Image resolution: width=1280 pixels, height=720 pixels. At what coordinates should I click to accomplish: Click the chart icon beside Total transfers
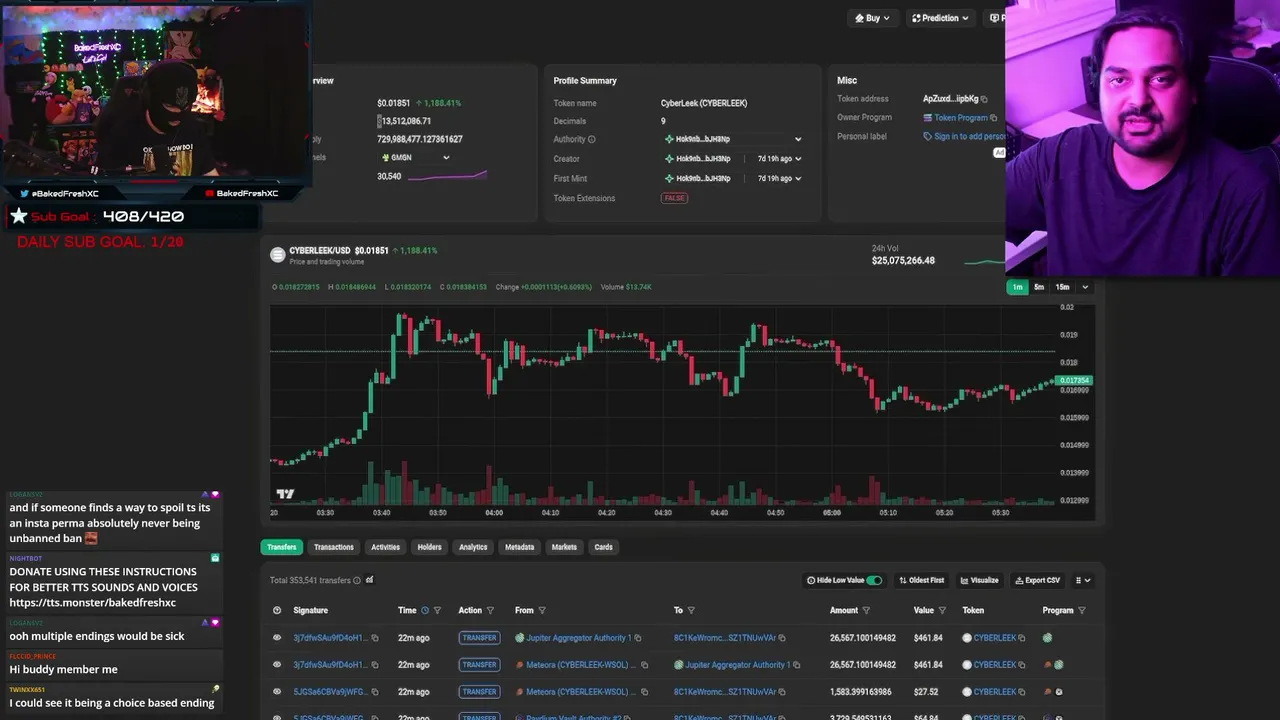[369, 580]
